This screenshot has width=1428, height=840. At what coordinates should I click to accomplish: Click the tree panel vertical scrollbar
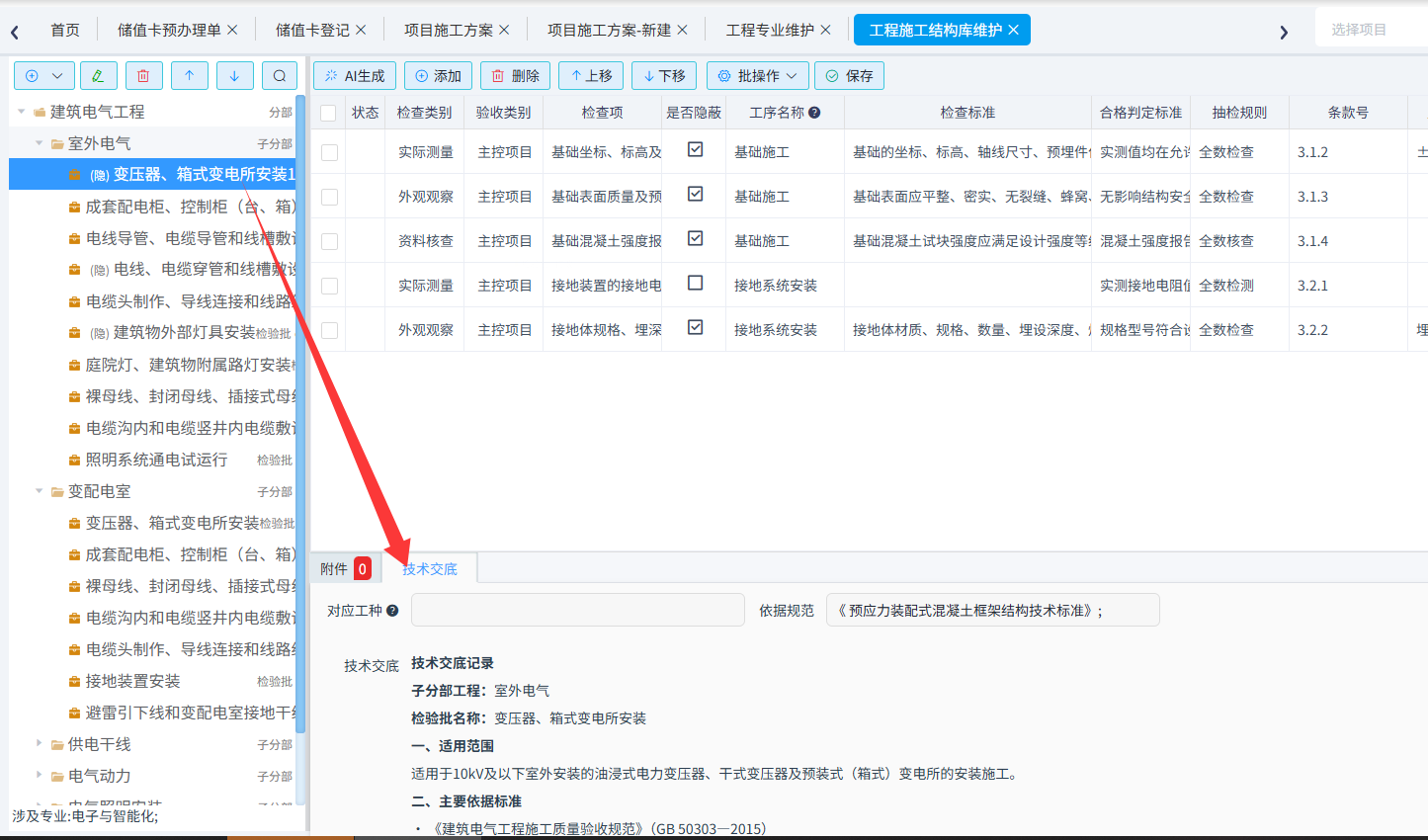[300, 415]
